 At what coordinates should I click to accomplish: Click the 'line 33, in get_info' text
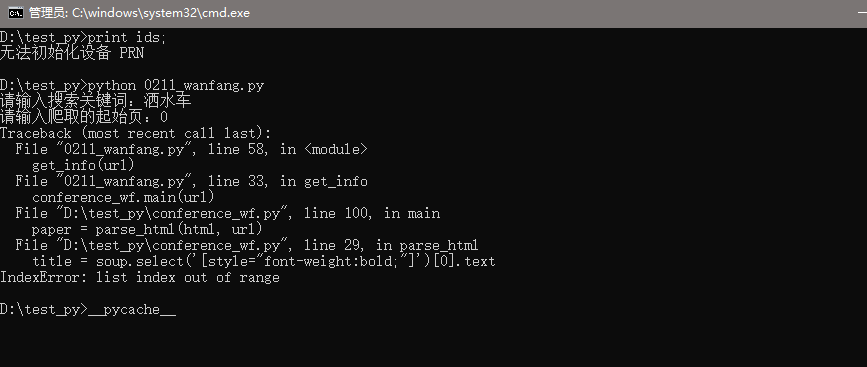(x=287, y=181)
